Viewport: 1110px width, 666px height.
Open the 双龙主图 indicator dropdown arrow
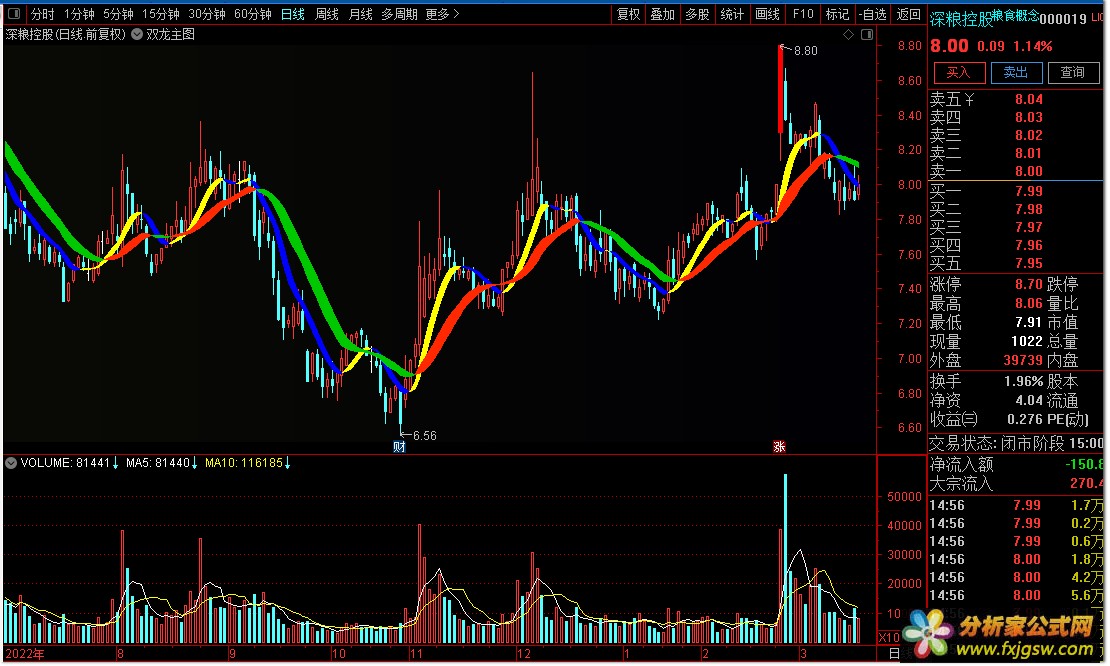[x=137, y=34]
